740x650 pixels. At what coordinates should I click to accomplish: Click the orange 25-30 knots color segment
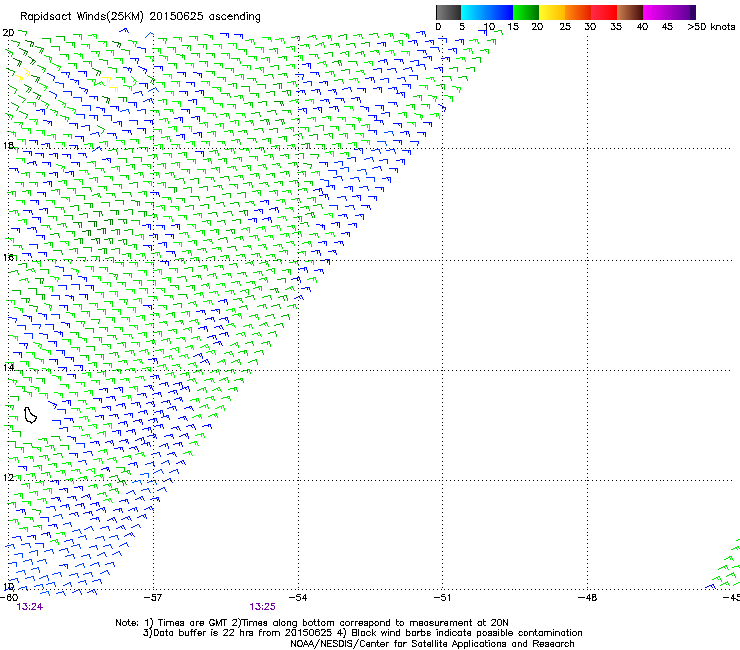pos(578,12)
